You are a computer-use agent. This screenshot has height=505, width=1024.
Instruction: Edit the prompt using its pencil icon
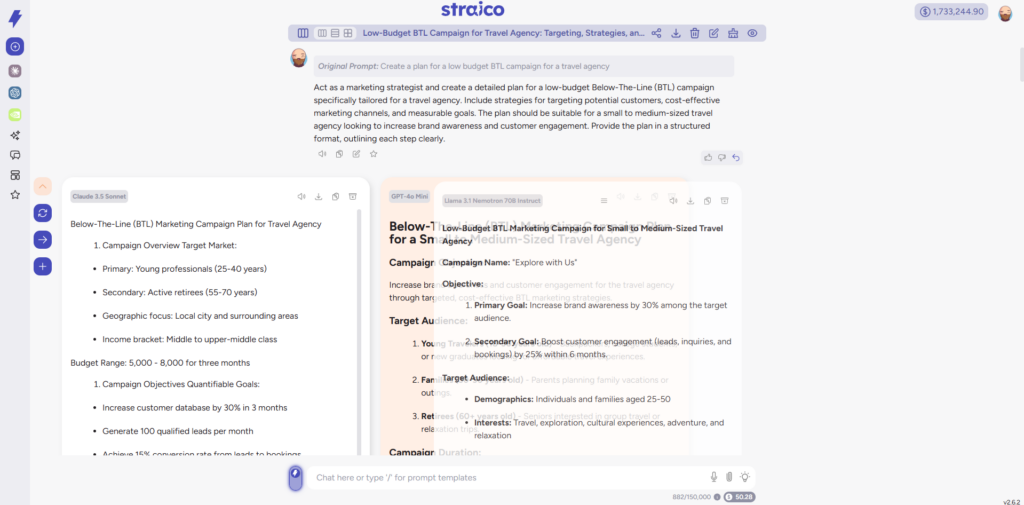coord(356,154)
